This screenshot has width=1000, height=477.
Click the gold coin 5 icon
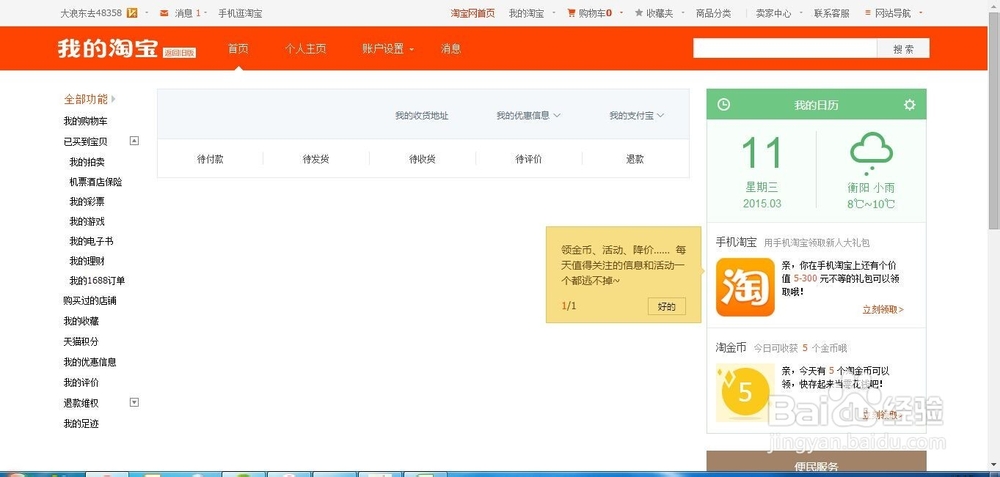(745, 392)
